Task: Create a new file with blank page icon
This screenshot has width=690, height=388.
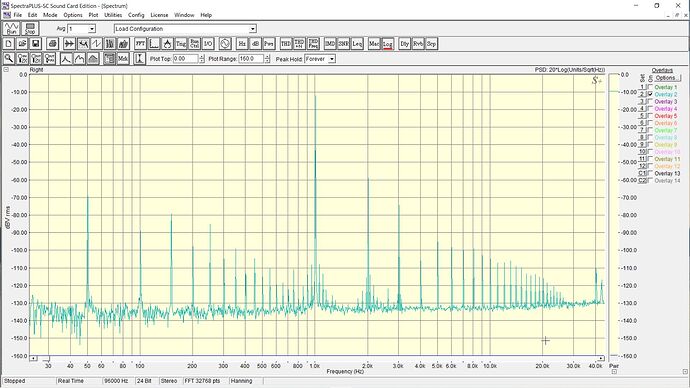Action: click(x=9, y=44)
